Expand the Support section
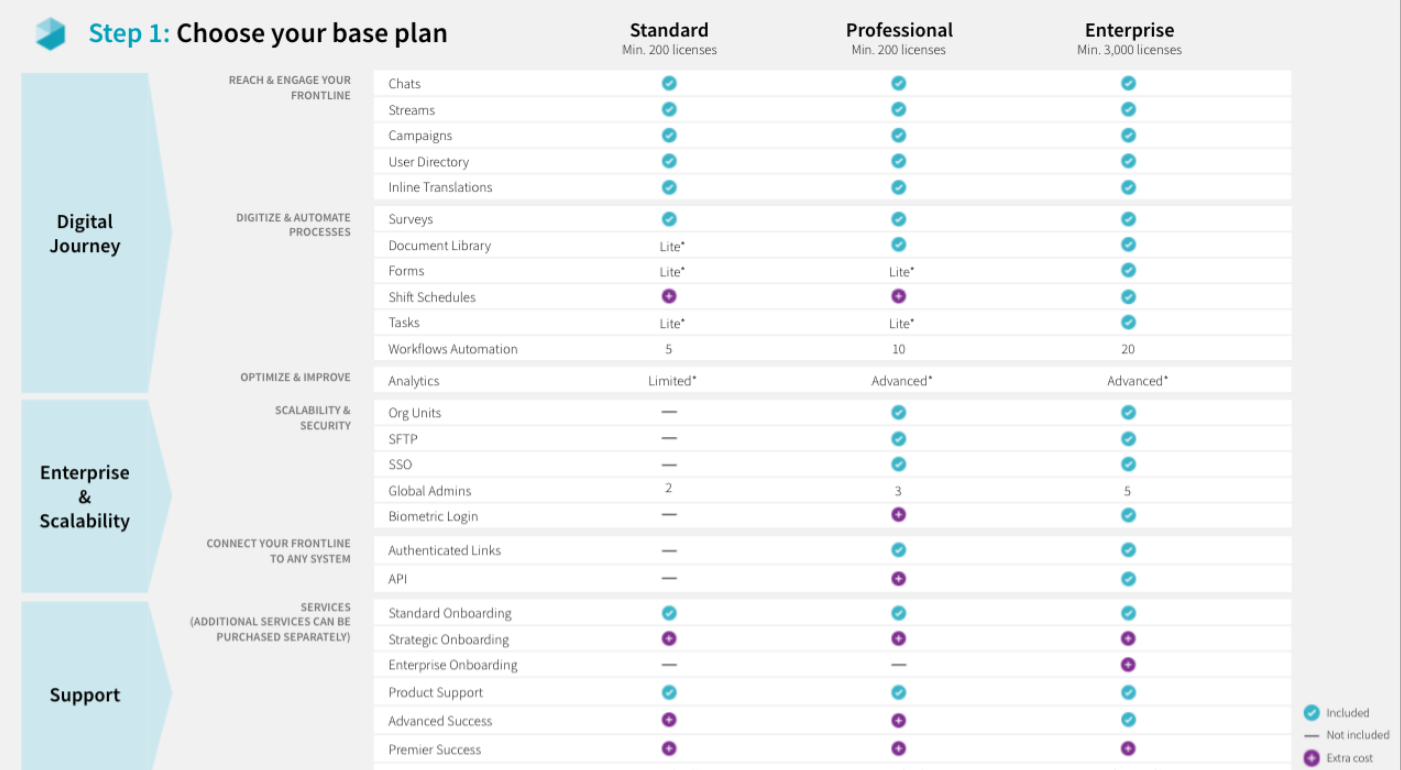Screen dimensions: 1401x770 (x=84, y=694)
